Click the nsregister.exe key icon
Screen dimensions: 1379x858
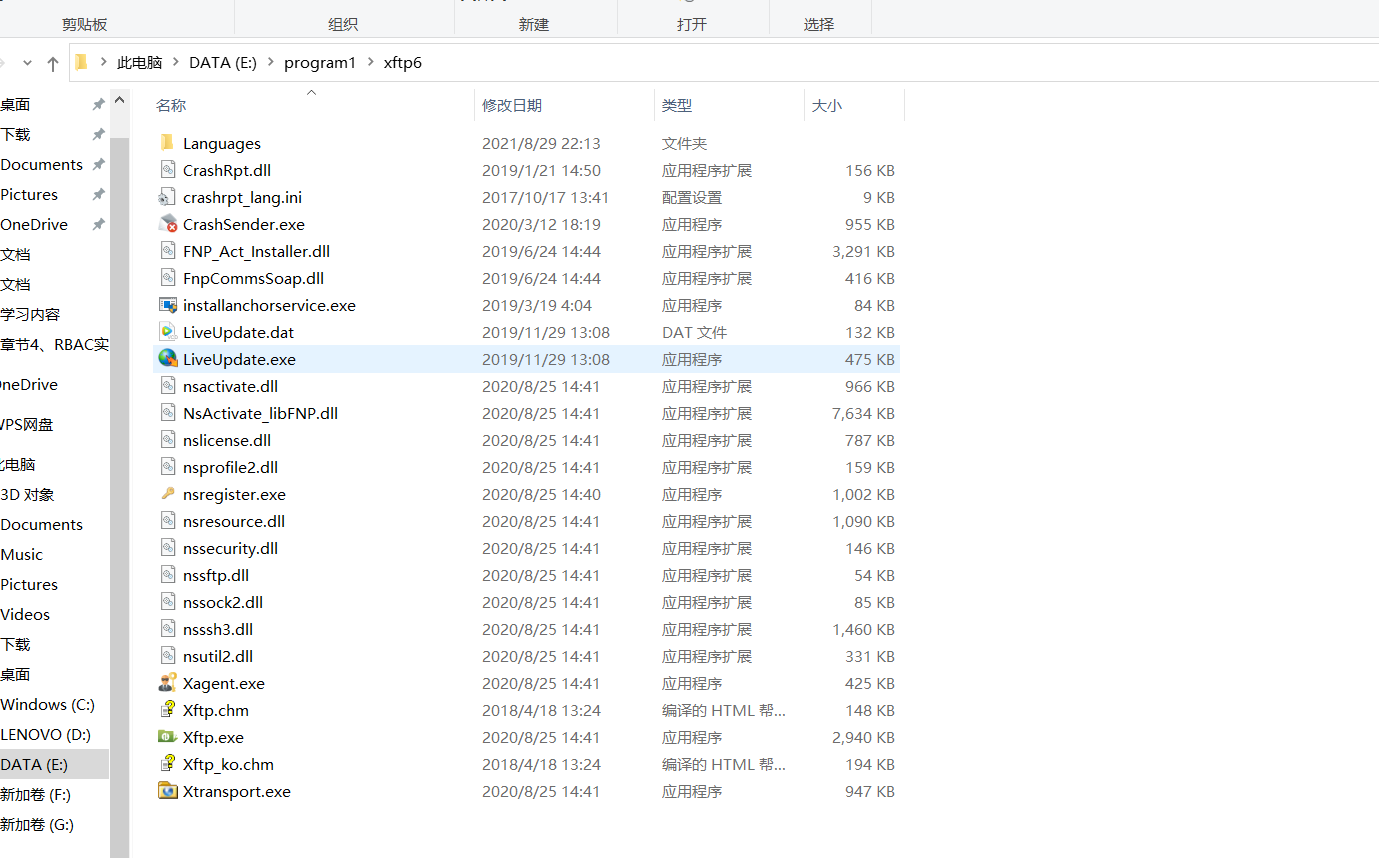click(167, 494)
